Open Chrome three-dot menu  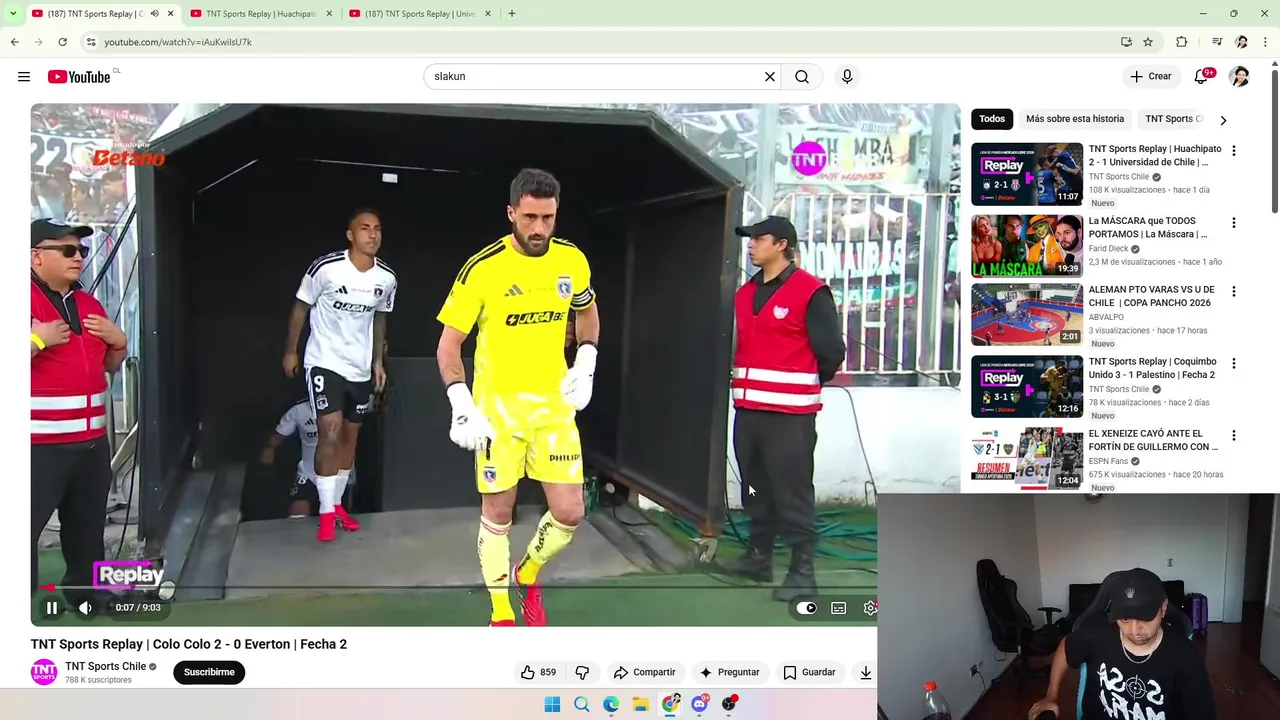(x=1265, y=42)
